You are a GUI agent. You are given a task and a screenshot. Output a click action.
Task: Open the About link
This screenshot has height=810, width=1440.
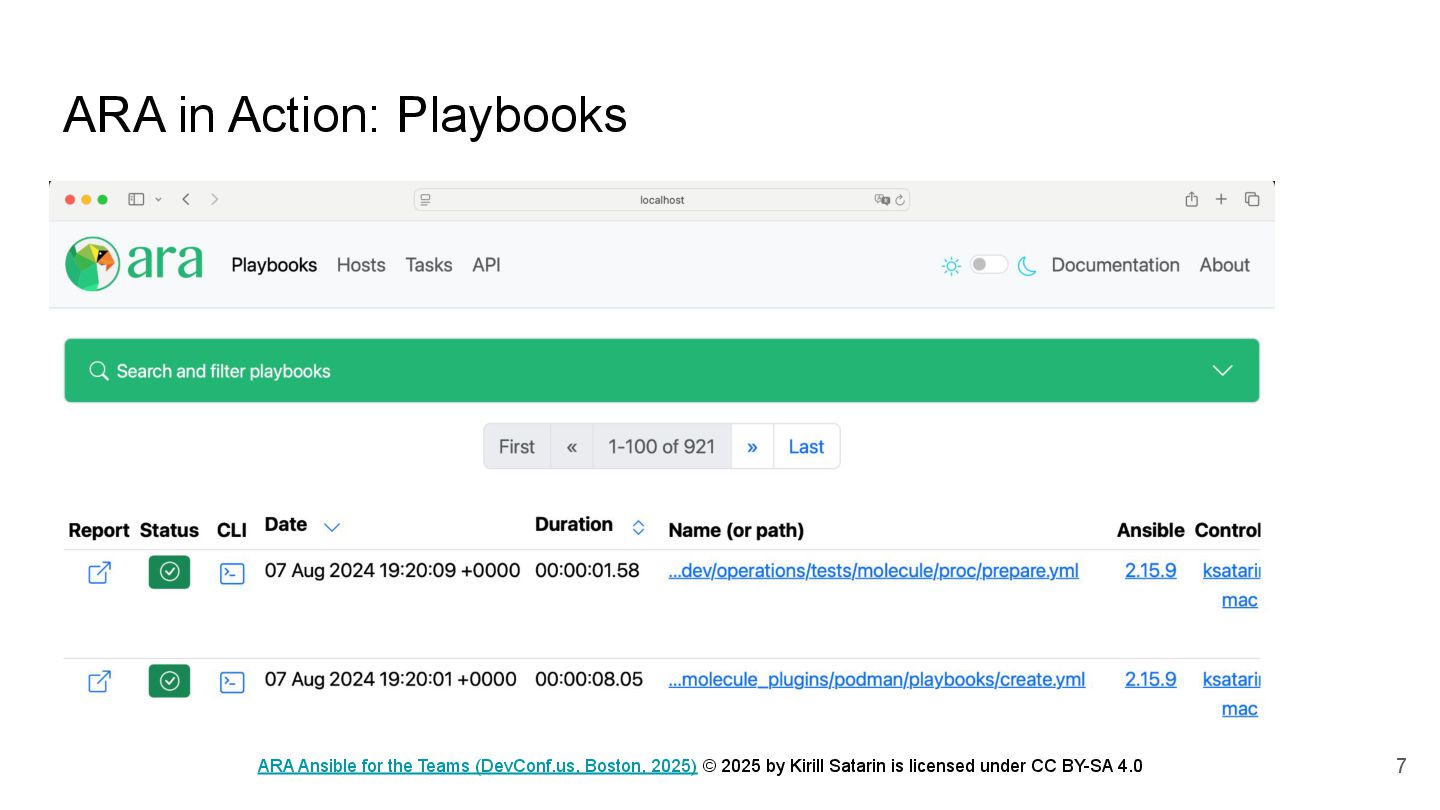tap(1225, 265)
